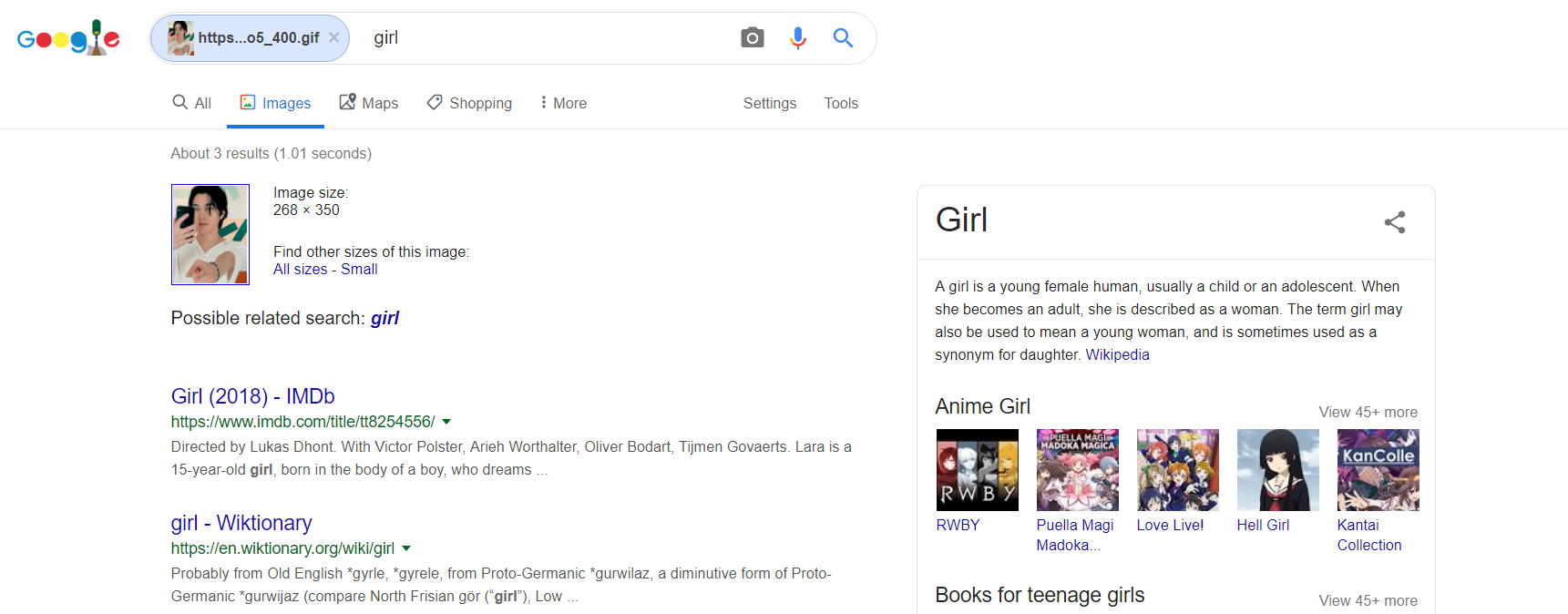Image resolution: width=1568 pixels, height=614 pixels.
Task: Click the Google doodle logo
Action: pos(69,38)
